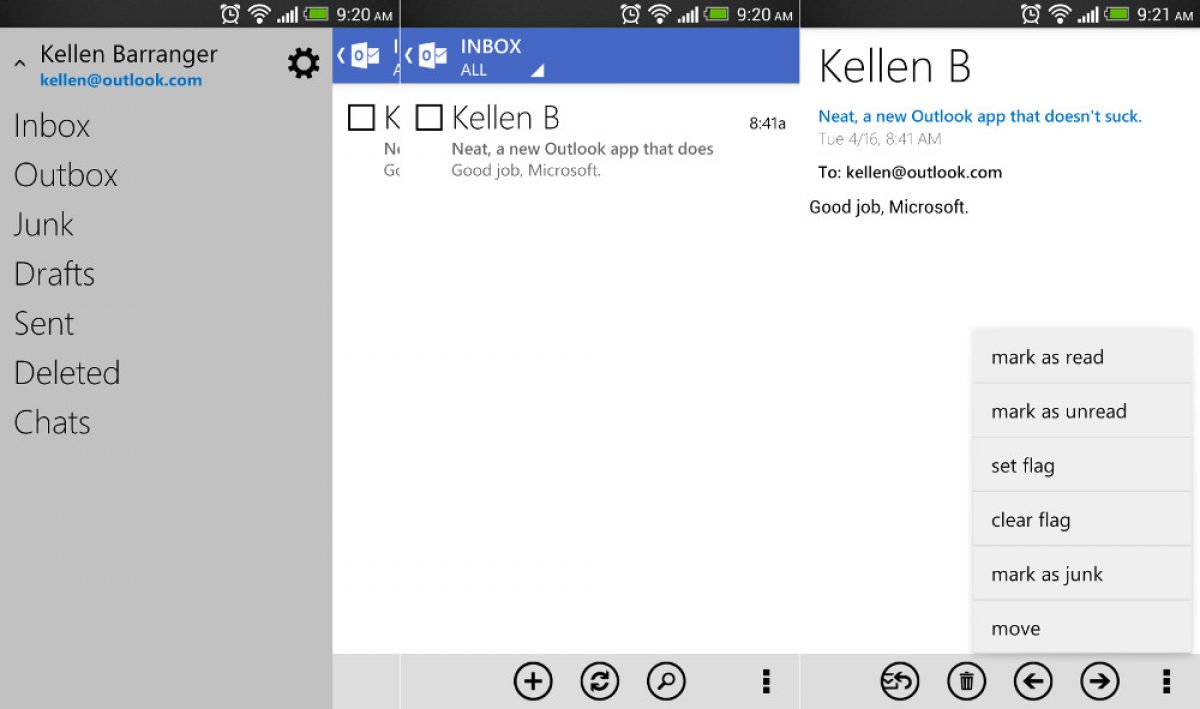Go to next message with right arrow
Image resolution: width=1200 pixels, height=709 pixels.
(1100, 682)
